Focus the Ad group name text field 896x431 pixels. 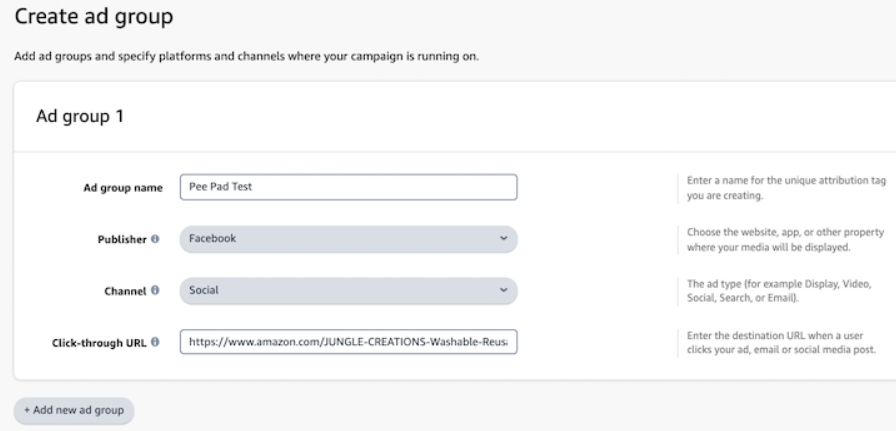click(x=348, y=187)
